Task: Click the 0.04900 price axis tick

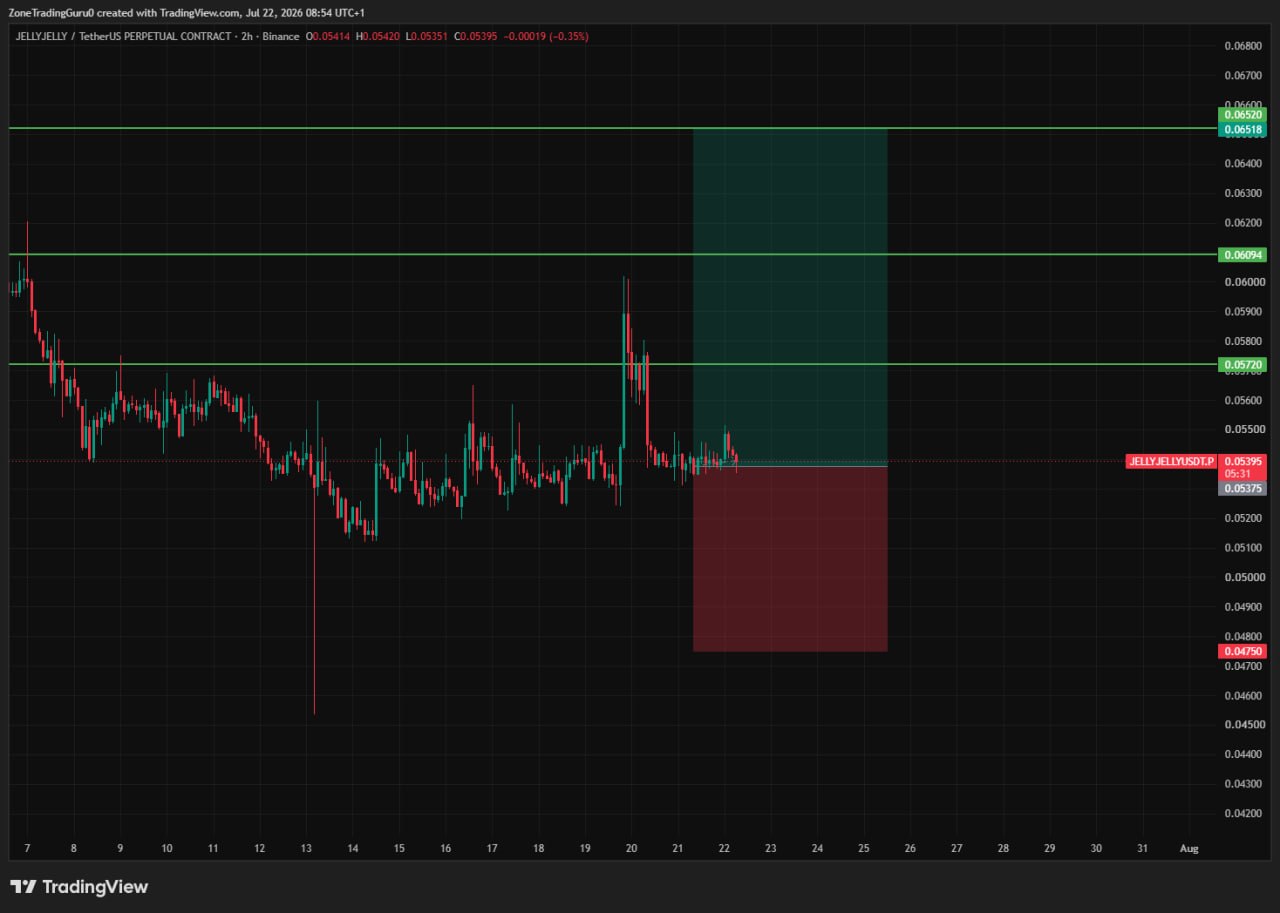Action: tap(1241, 606)
